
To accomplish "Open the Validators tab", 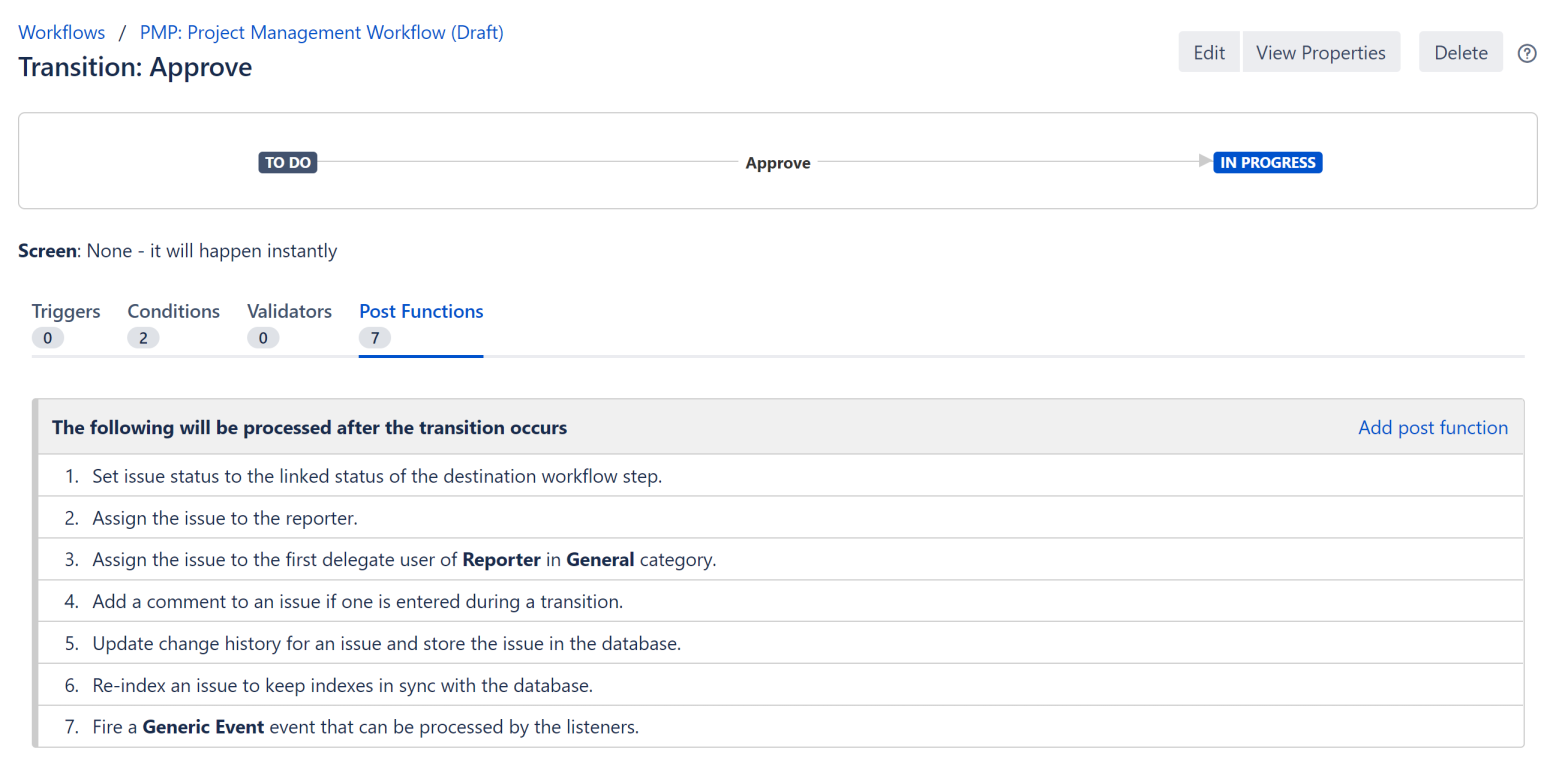I will (x=289, y=312).
